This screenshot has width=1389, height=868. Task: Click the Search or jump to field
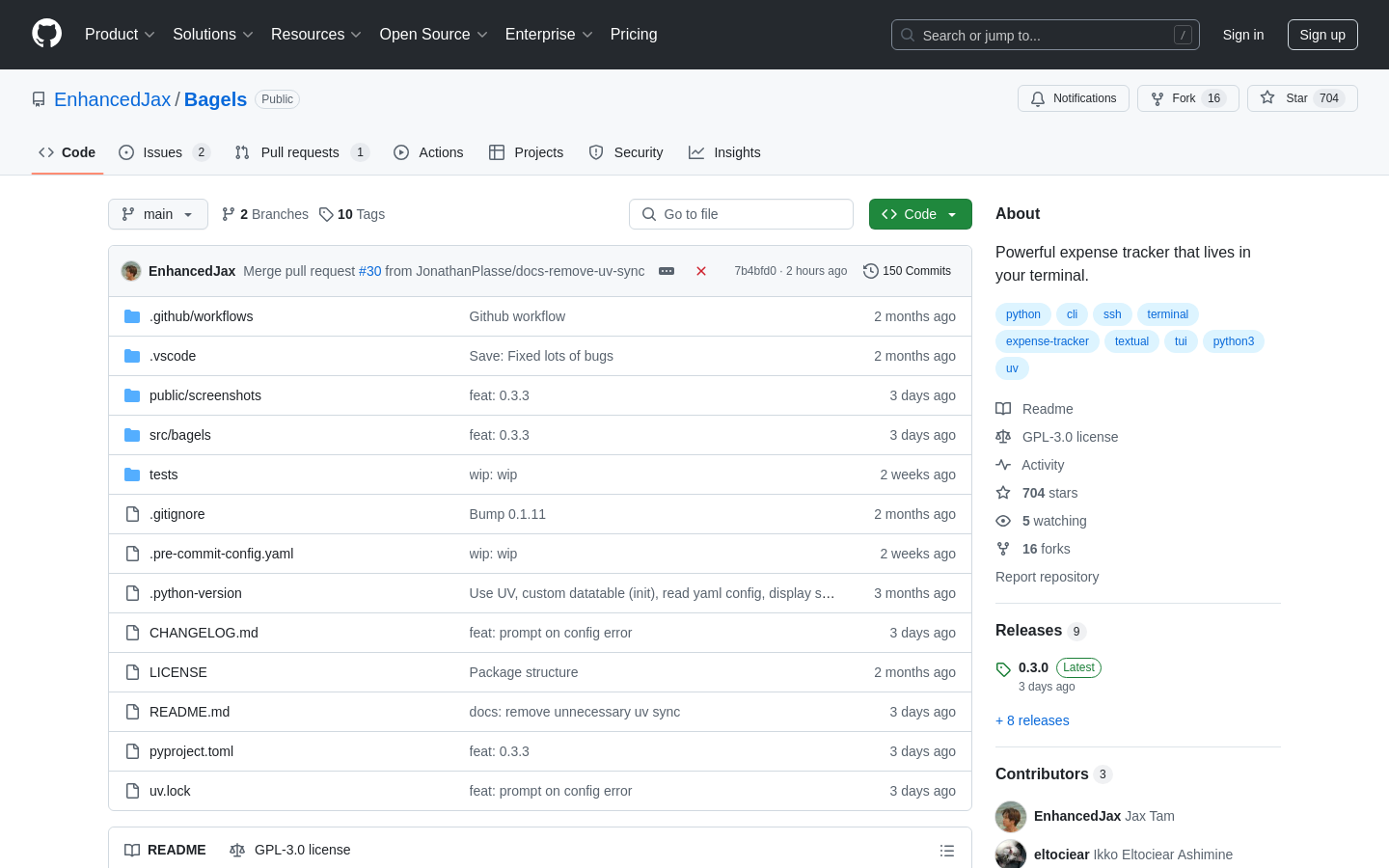[x=1046, y=35]
